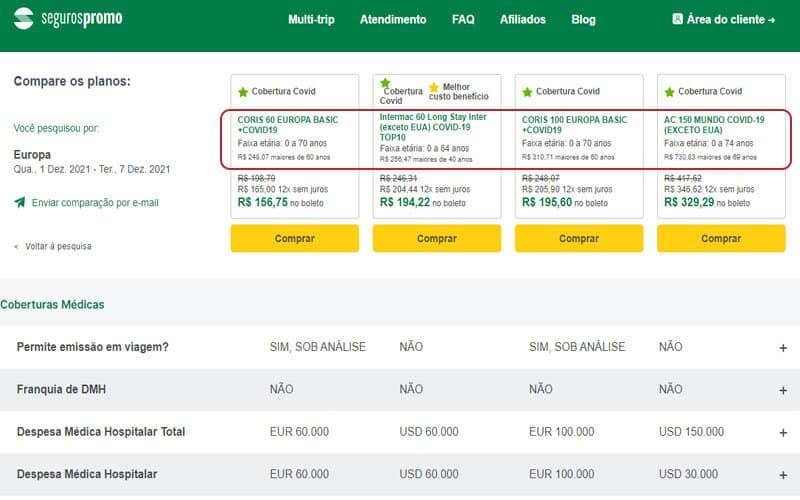
Task: Click the Seguros Promo logo
Action: coord(67,19)
